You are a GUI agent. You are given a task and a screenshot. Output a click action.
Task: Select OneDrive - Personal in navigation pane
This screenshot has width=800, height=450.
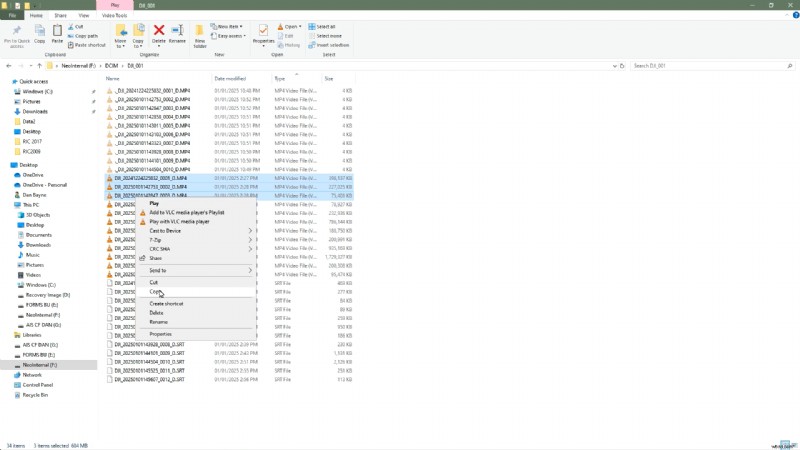(45, 186)
